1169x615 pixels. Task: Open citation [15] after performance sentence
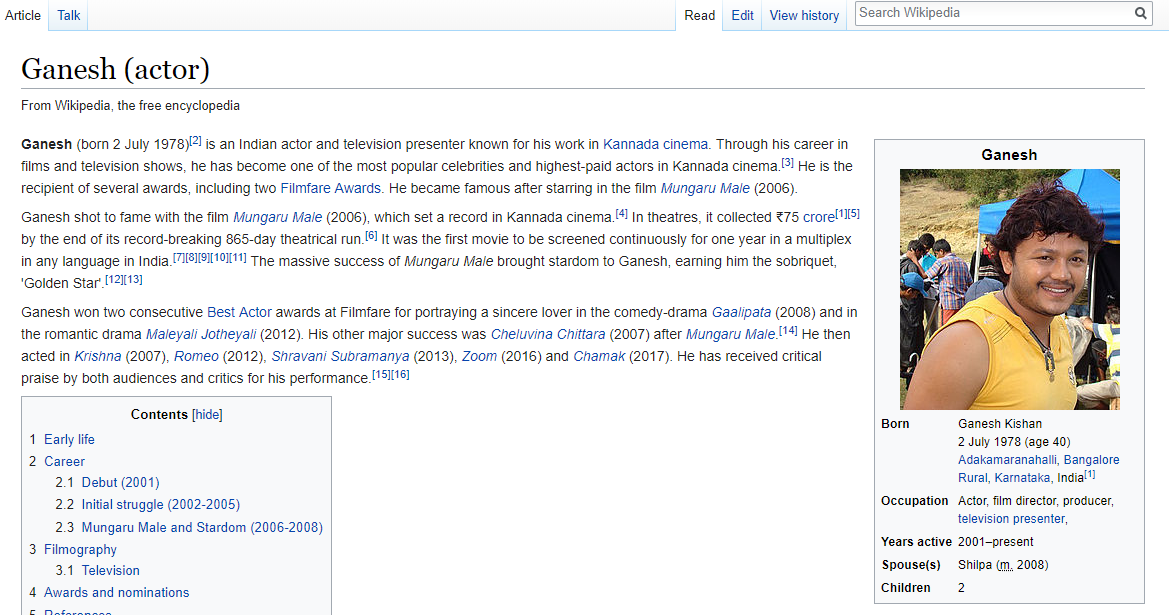pyautogui.click(x=381, y=374)
